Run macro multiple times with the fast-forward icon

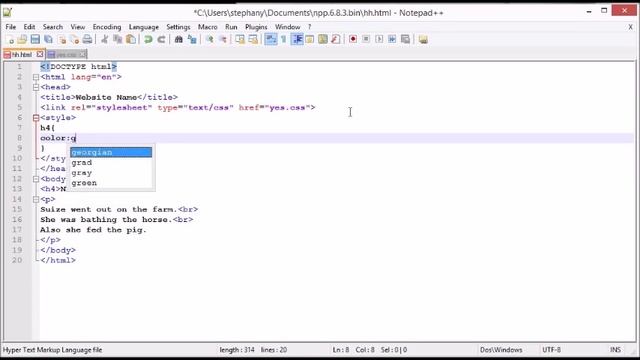coord(392,39)
